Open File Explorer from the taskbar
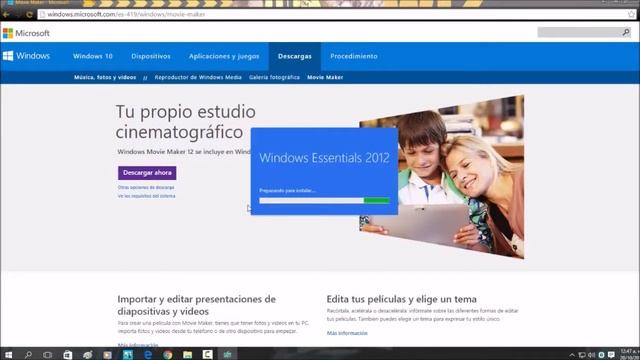The image size is (640, 360). [x=188, y=355]
